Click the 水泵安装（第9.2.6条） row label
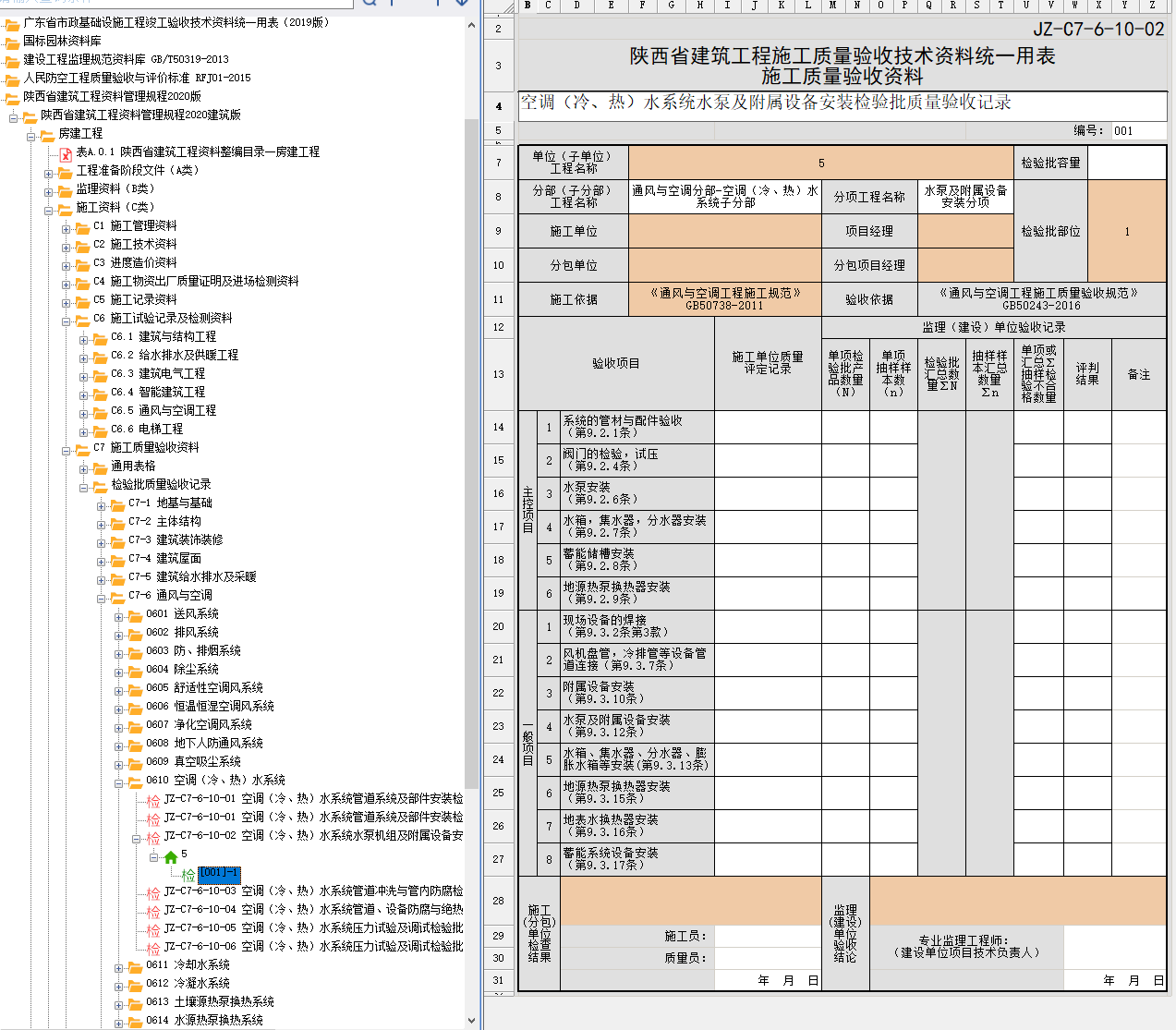Screen dimensions: 1176x1030 (636, 493)
